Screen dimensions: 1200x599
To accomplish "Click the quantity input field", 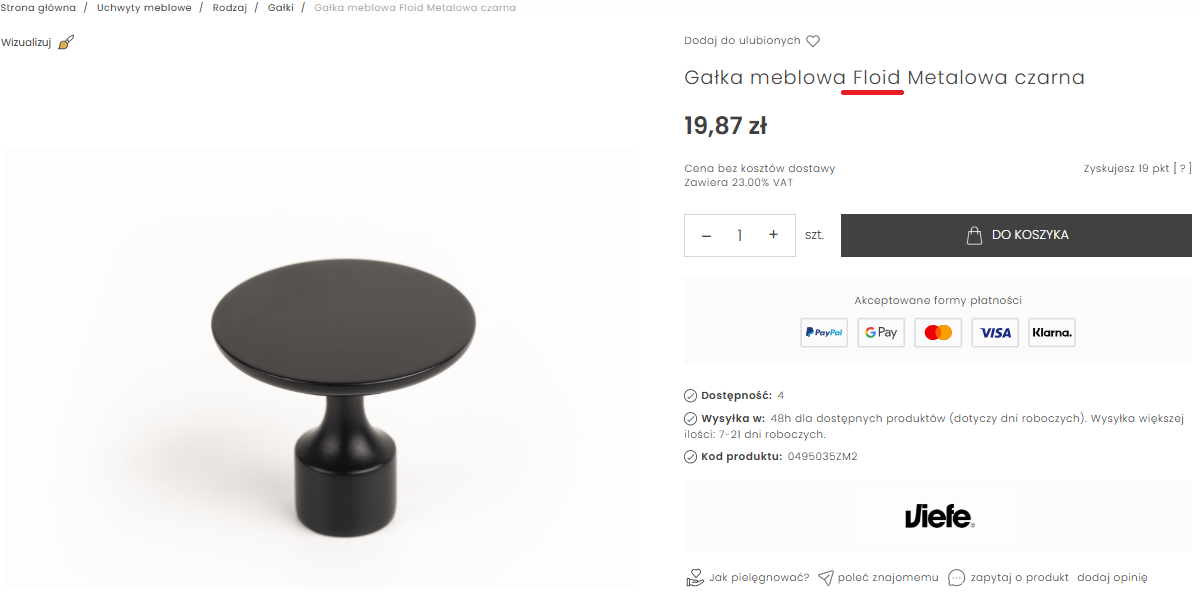I will point(740,236).
